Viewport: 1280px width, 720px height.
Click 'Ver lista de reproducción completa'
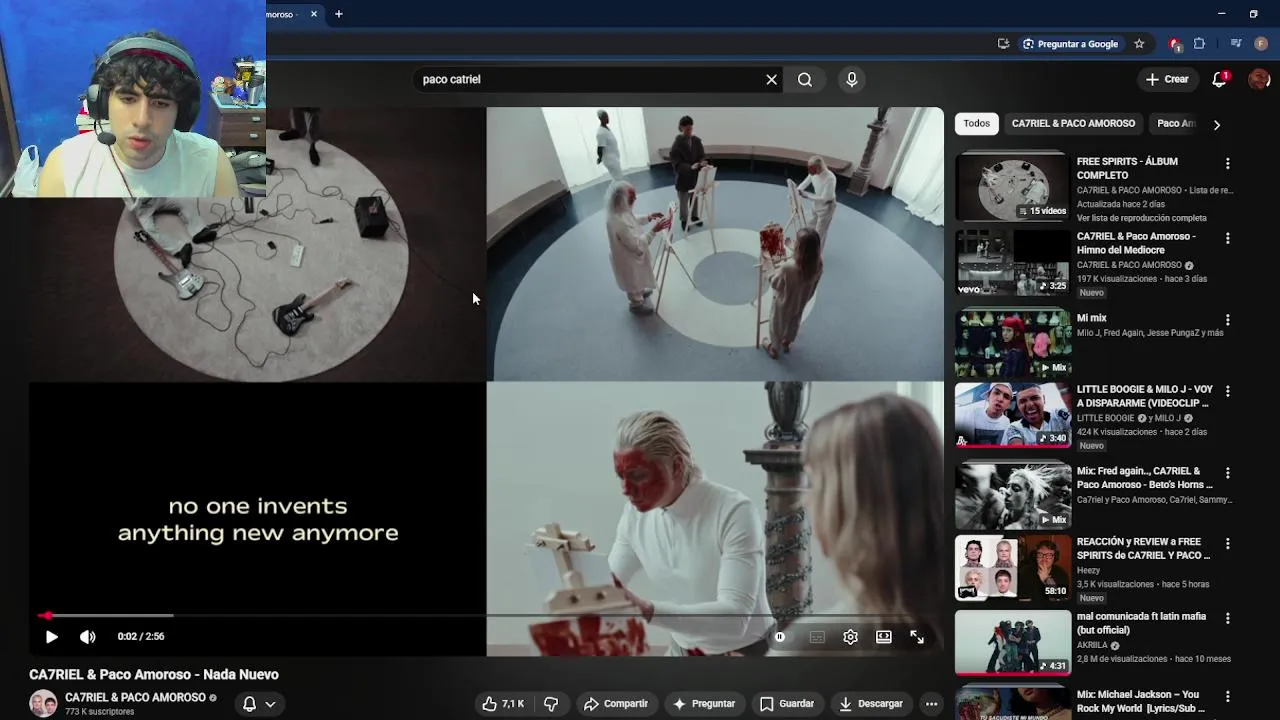click(1141, 218)
